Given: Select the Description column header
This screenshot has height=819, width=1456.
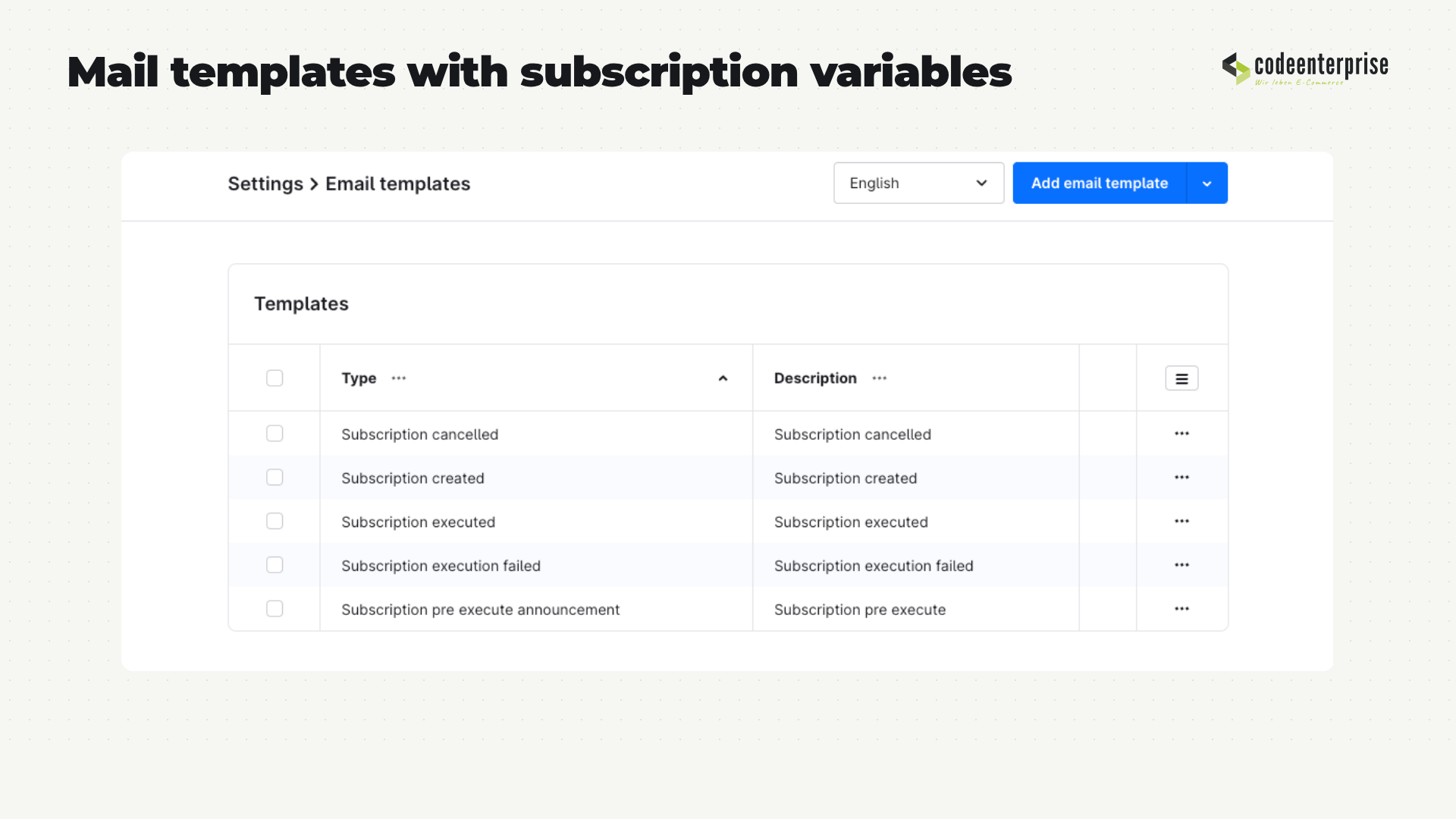Looking at the screenshot, I should pyautogui.click(x=815, y=378).
